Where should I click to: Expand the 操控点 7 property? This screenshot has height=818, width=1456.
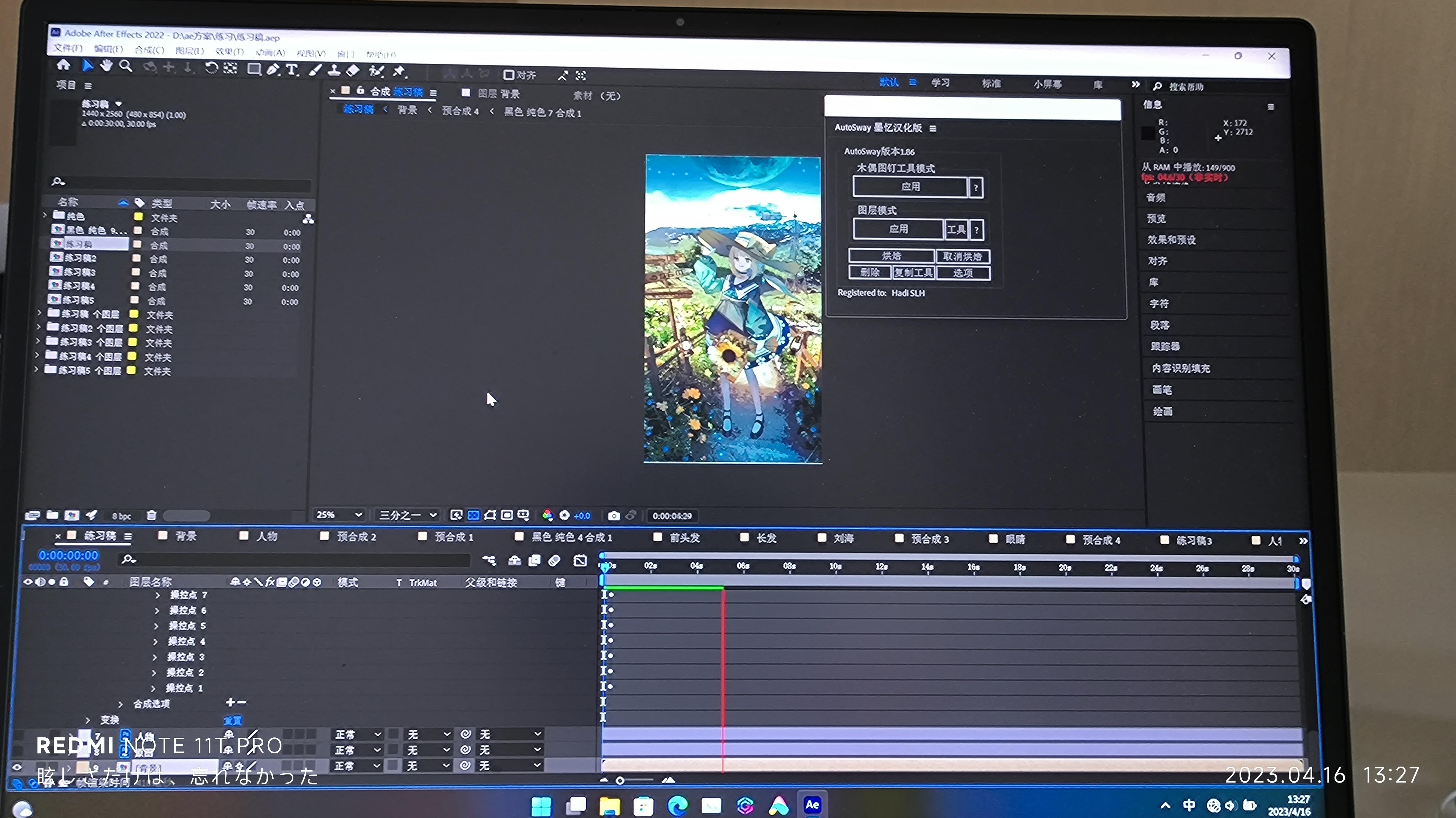pyautogui.click(x=158, y=595)
